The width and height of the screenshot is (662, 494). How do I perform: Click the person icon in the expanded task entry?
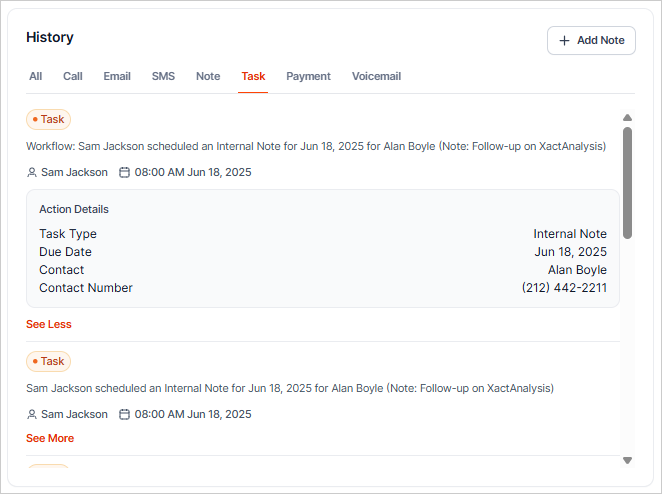point(32,172)
